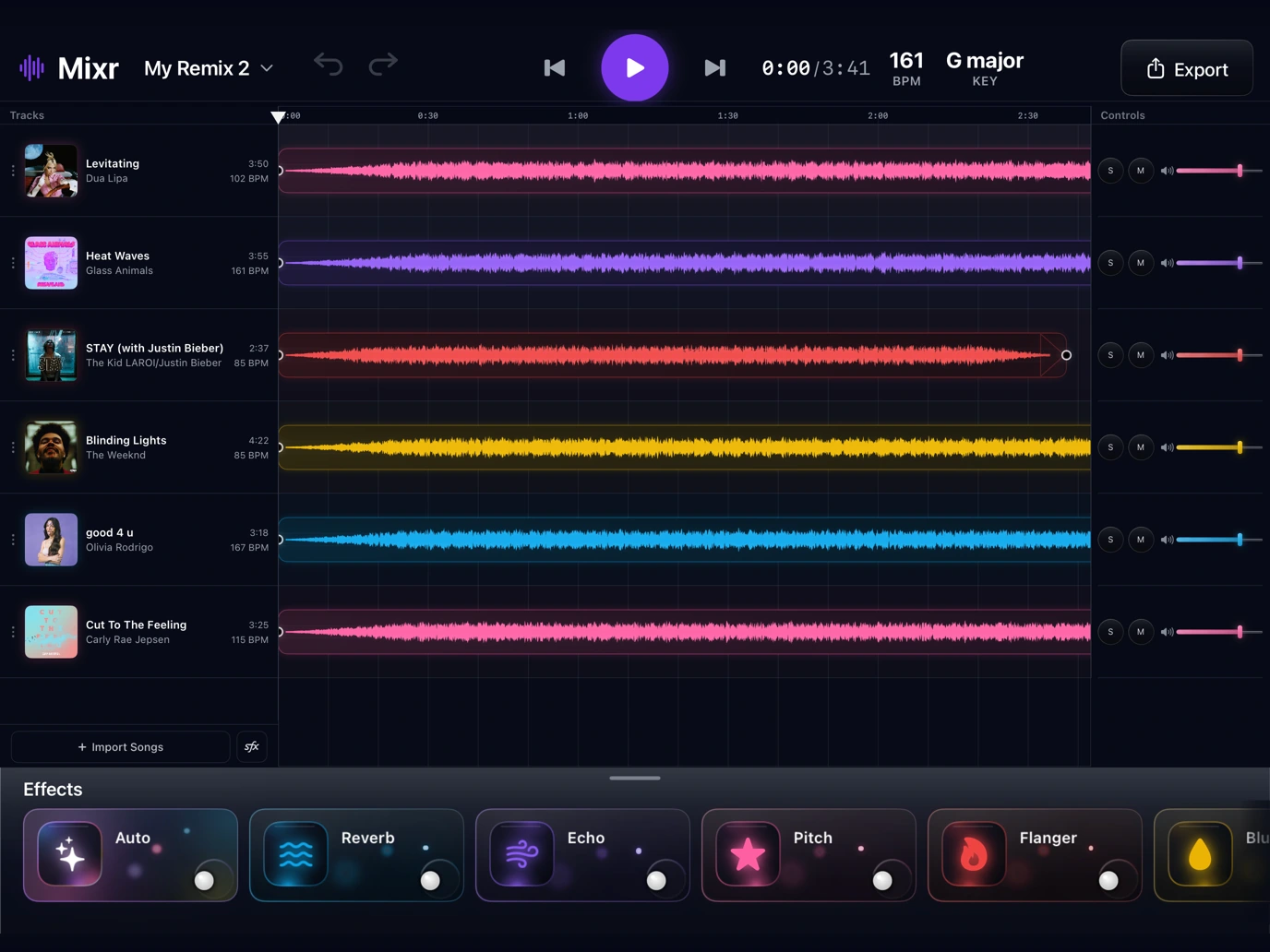Solo the Blinding Lights track
Screen dimensions: 1270x952
pos(1110,447)
